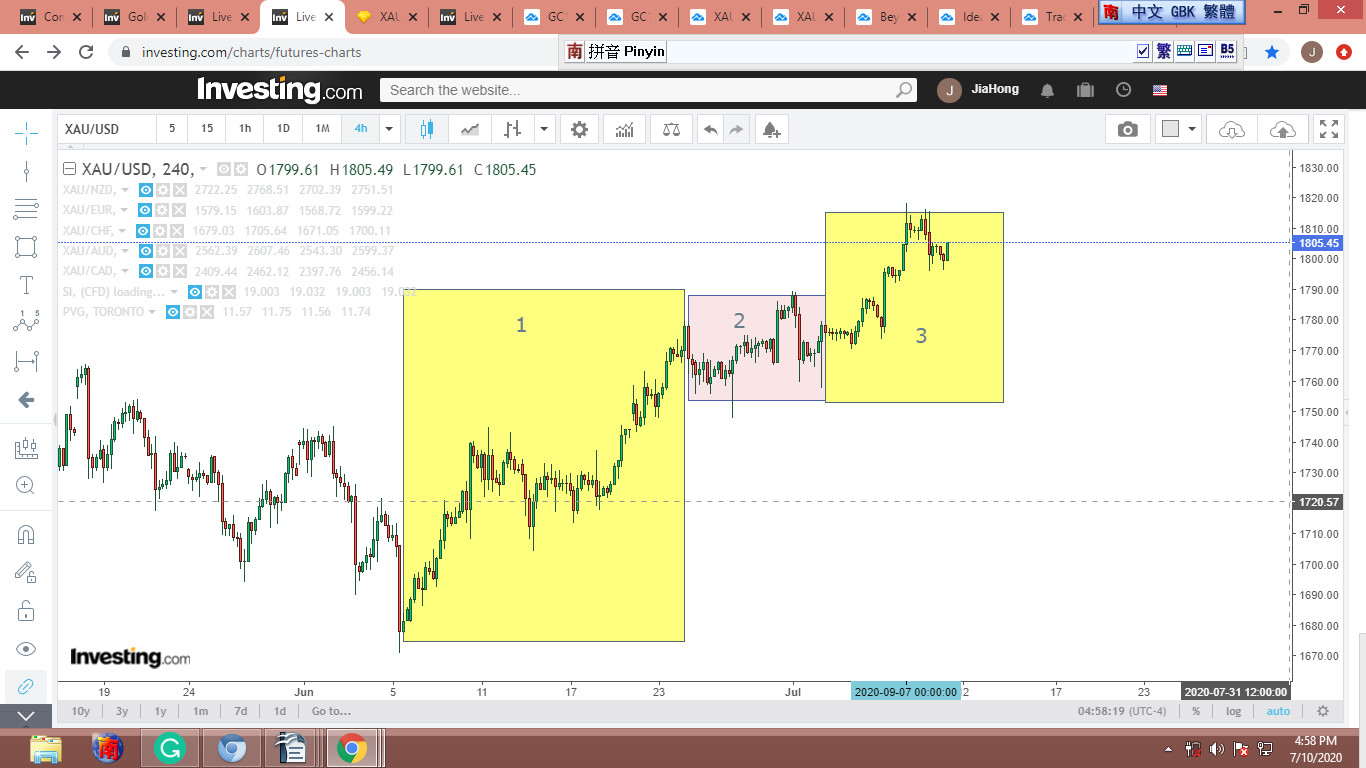The image size is (1366, 768).
Task: Collapse the chart legend with minus box
Action: pyautogui.click(x=70, y=169)
